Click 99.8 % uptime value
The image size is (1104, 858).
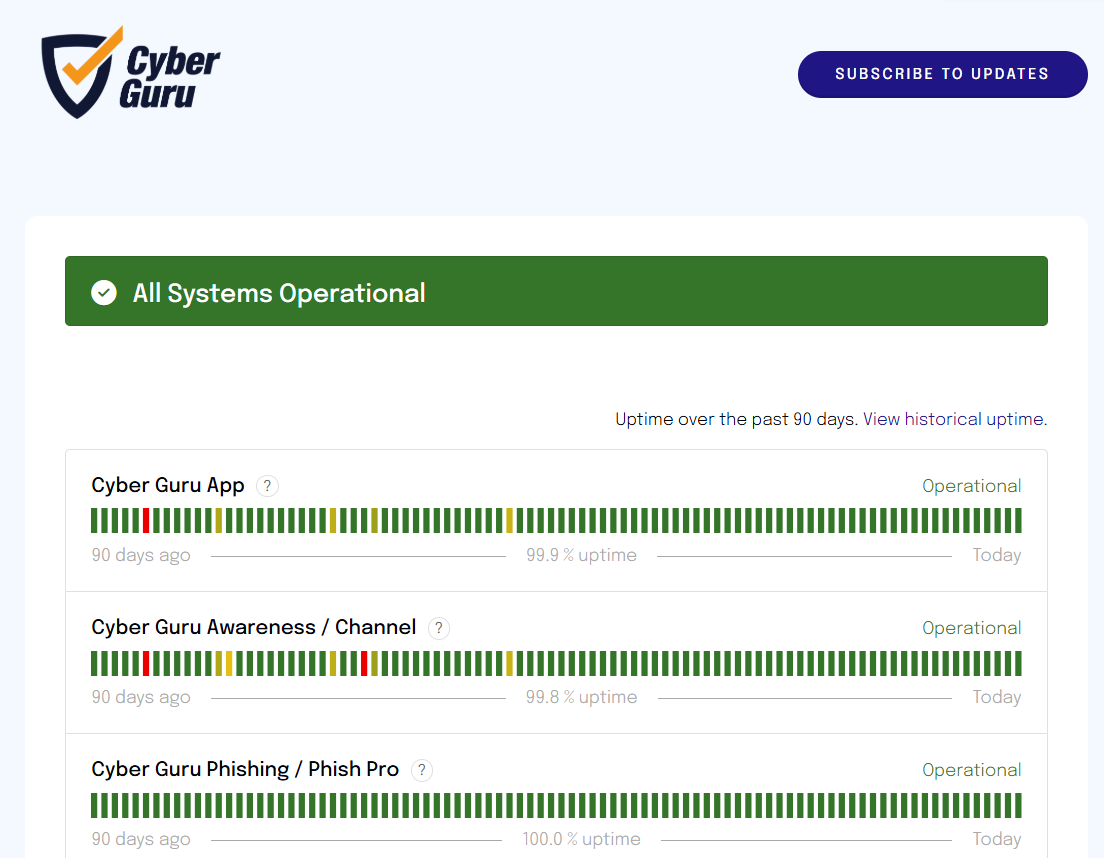point(582,698)
